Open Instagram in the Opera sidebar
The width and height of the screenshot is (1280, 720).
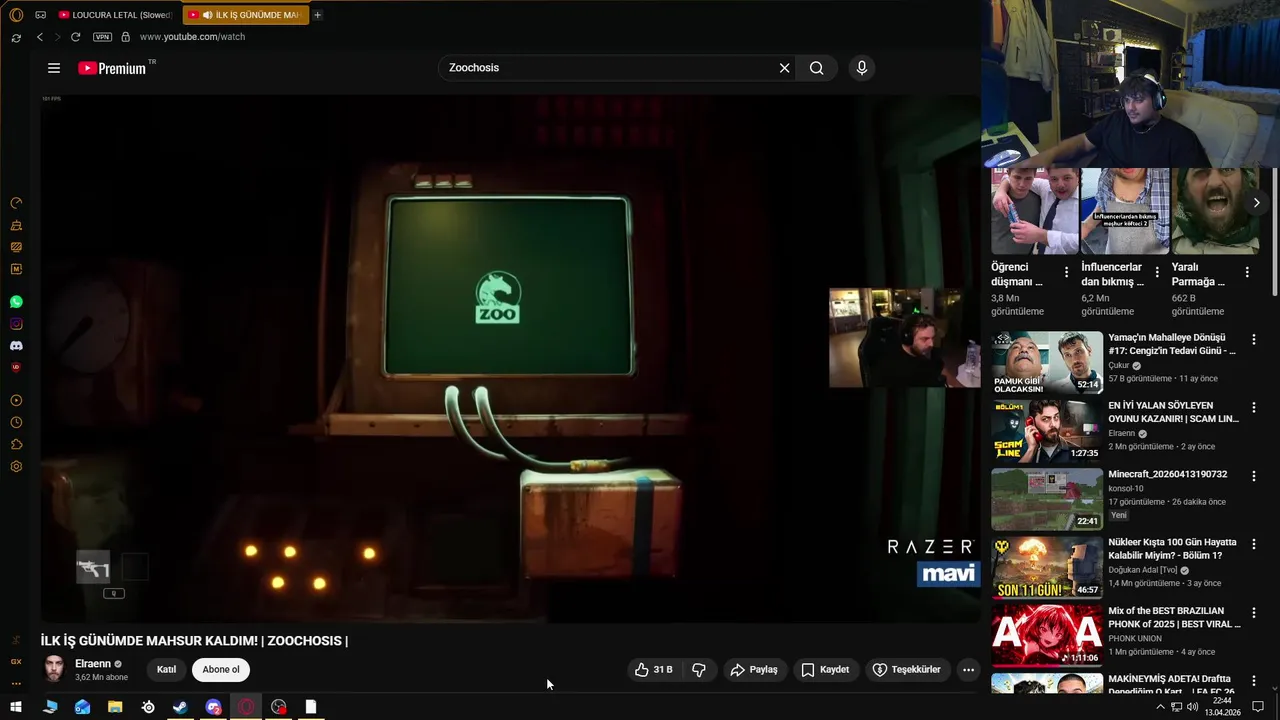pyautogui.click(x=16, y=324)
